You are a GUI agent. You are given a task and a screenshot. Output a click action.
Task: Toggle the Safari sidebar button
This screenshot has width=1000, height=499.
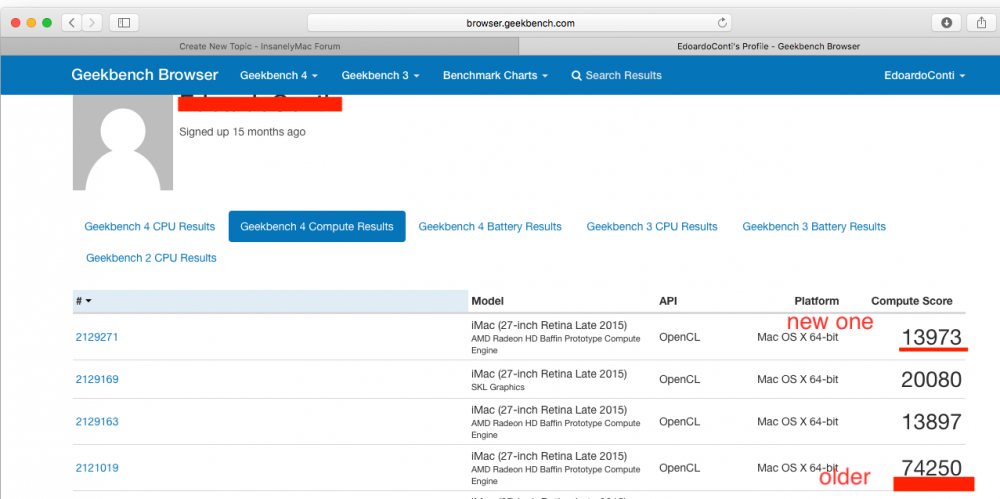click(x=124, y=23)
